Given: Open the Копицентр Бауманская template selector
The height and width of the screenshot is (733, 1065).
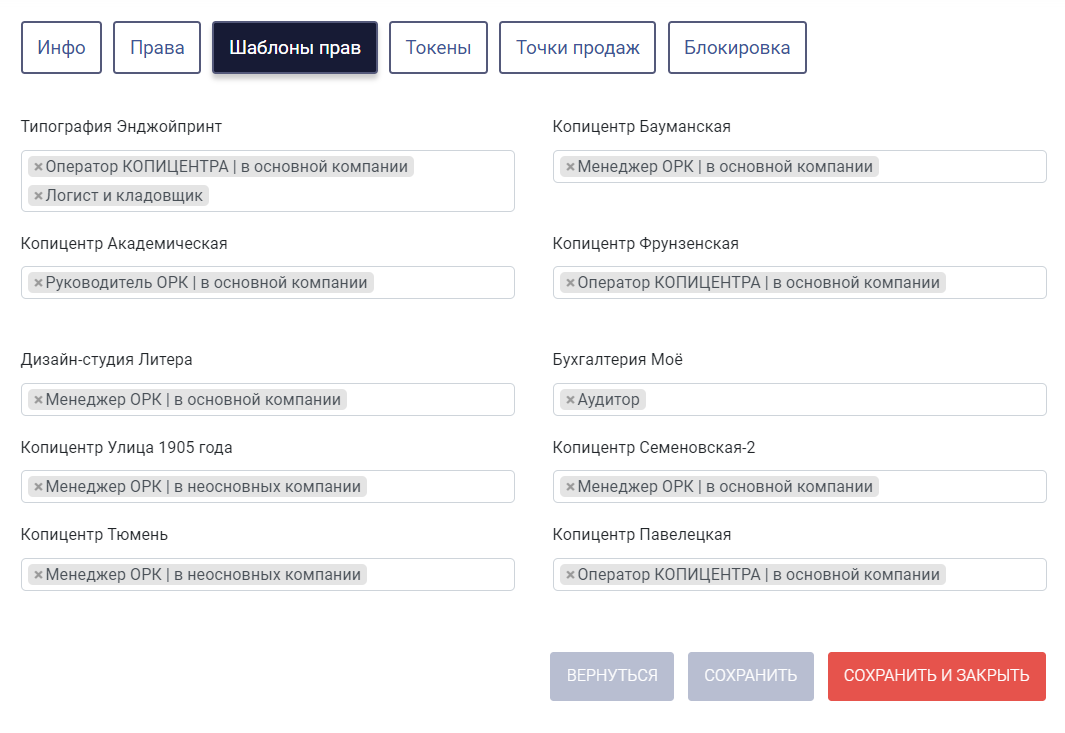Looking at the screenshot, I should (x=799, y=166).
